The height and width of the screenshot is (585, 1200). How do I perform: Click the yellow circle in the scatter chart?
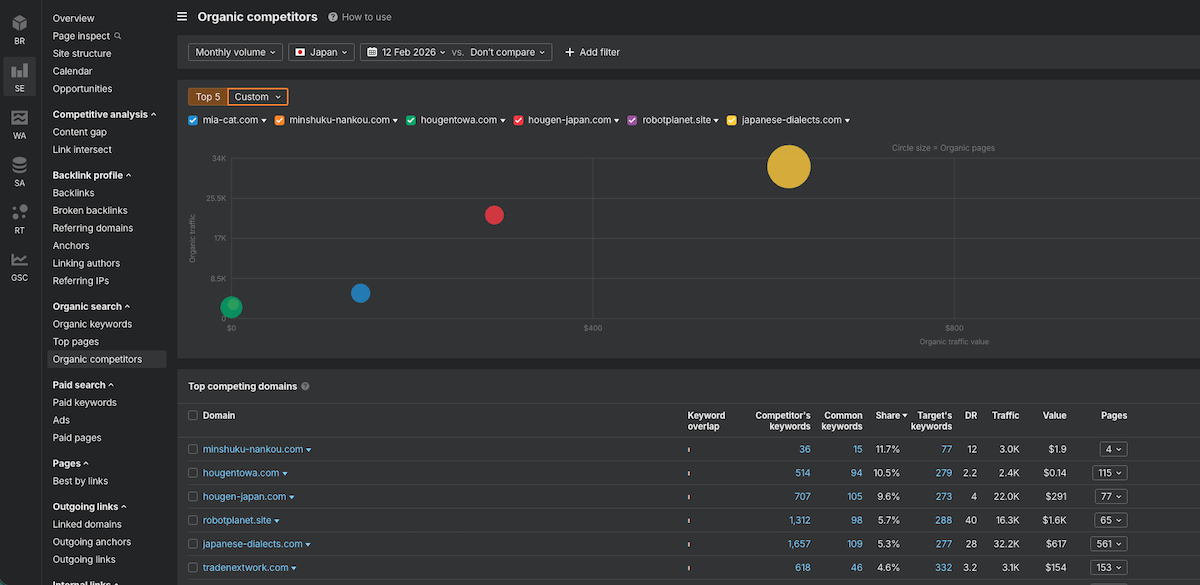789,166
